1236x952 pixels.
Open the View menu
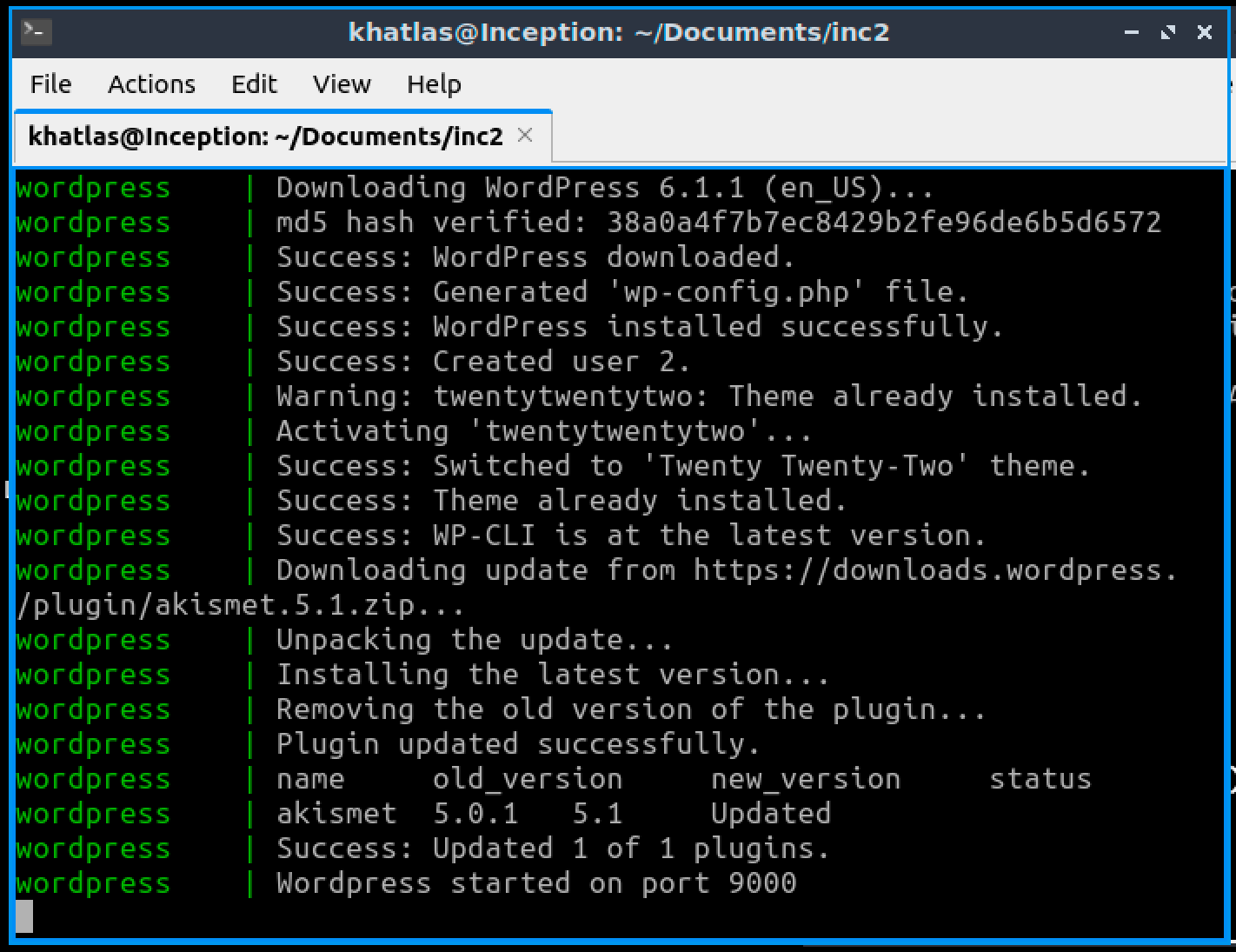click(x=342, y=84)
